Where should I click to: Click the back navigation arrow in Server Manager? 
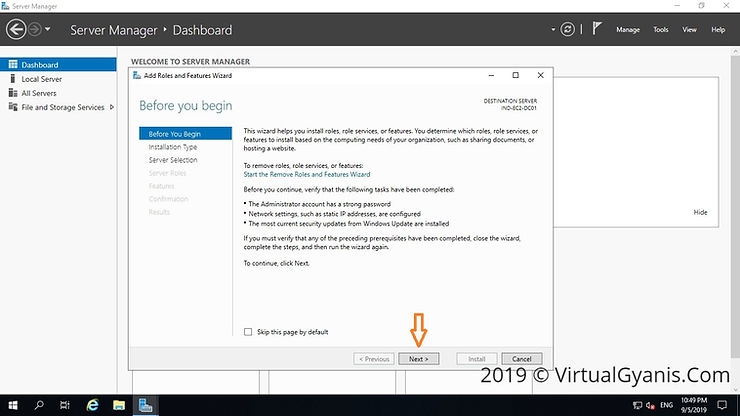(14, 30)
